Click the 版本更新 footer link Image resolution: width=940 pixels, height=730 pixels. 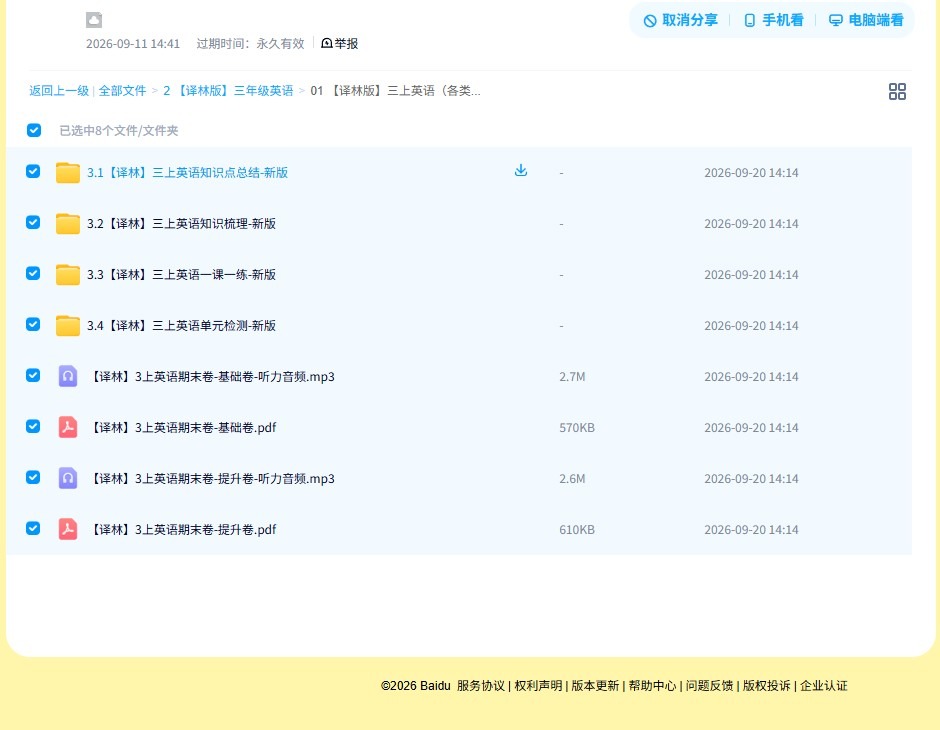[595, 686]
